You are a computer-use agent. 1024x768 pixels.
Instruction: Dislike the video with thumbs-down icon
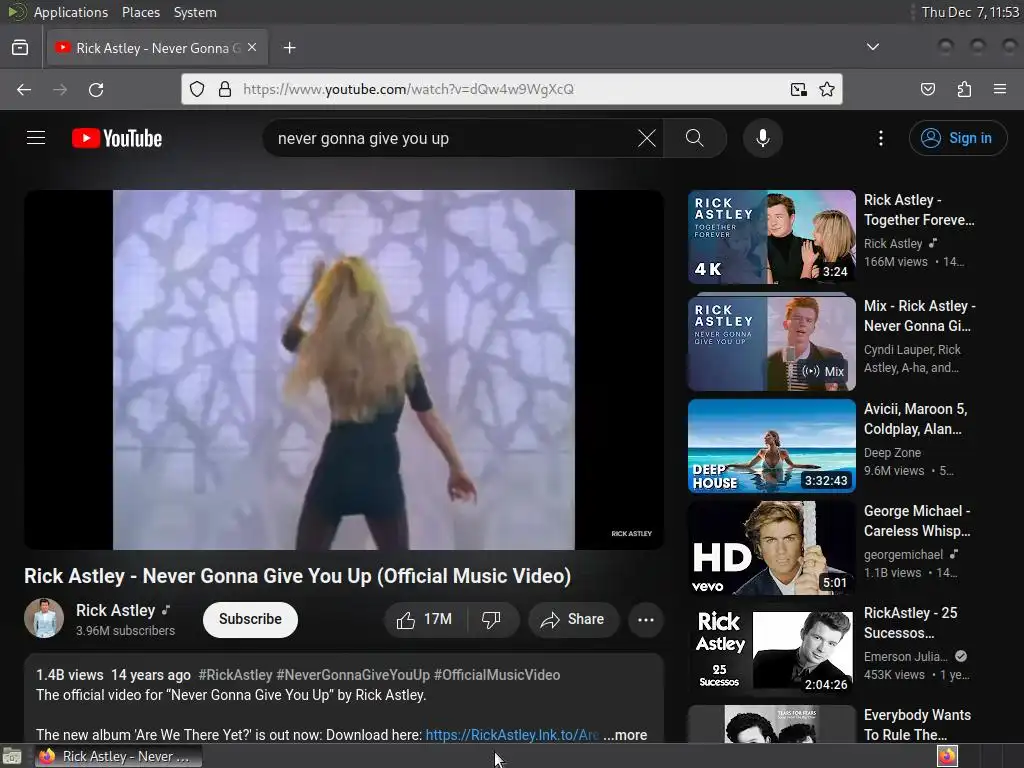pyautogui.click(x=492, y=620)
